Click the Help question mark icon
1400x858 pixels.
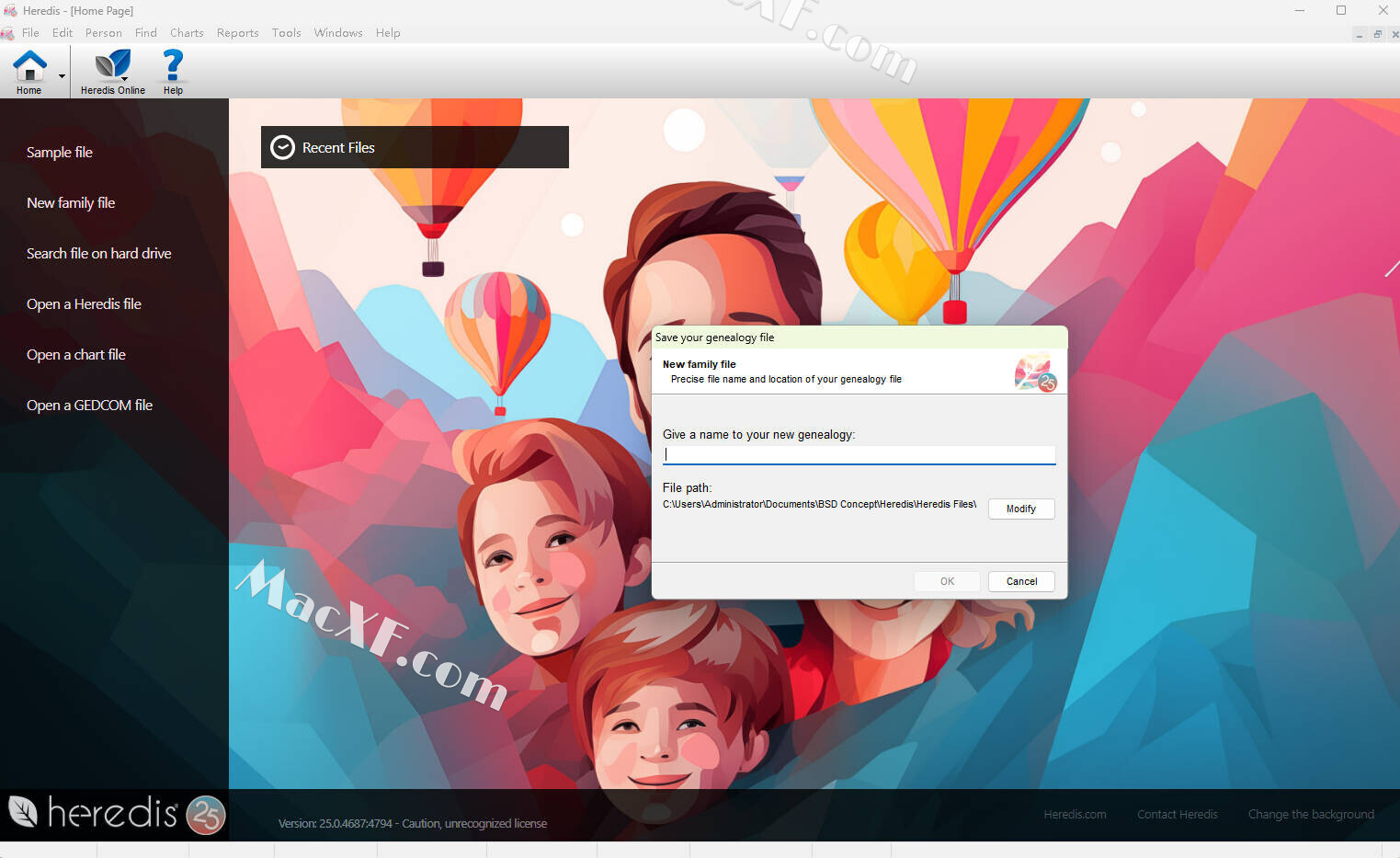[x=173, y=68]
